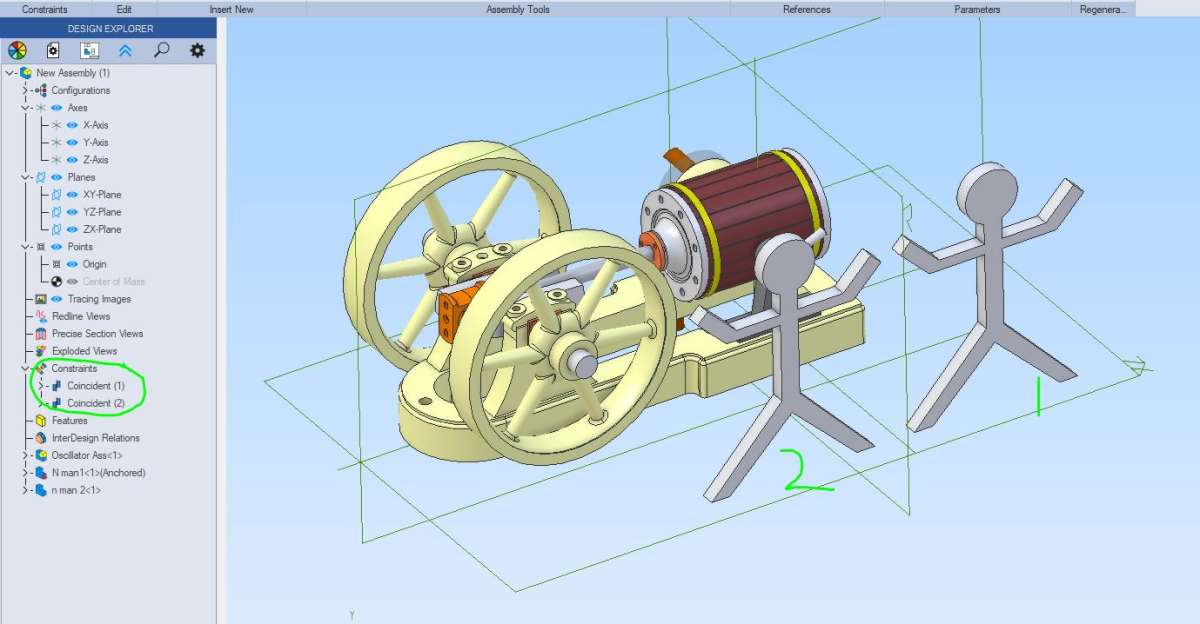Select the Axes group label
This screenshot has height=624, width=1200.
point(78,107)
